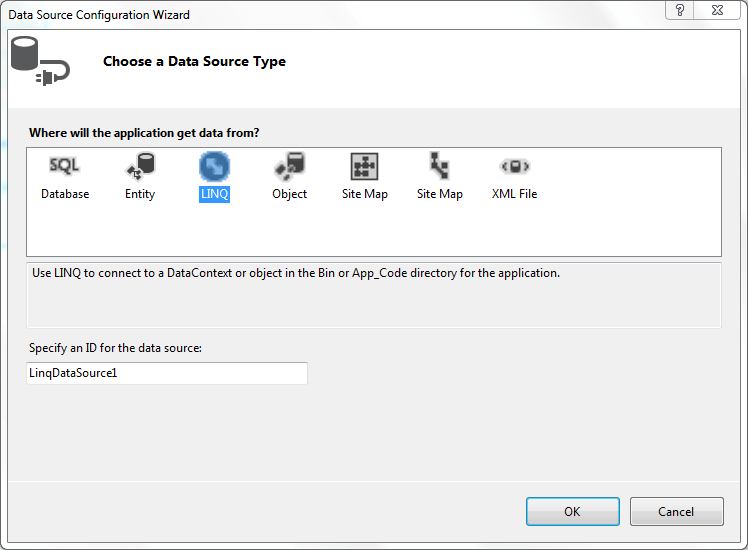Viewport: 748px width, 550px height.
Task: Select Site Map with branching tree icon
Action: tap(439, 176)
